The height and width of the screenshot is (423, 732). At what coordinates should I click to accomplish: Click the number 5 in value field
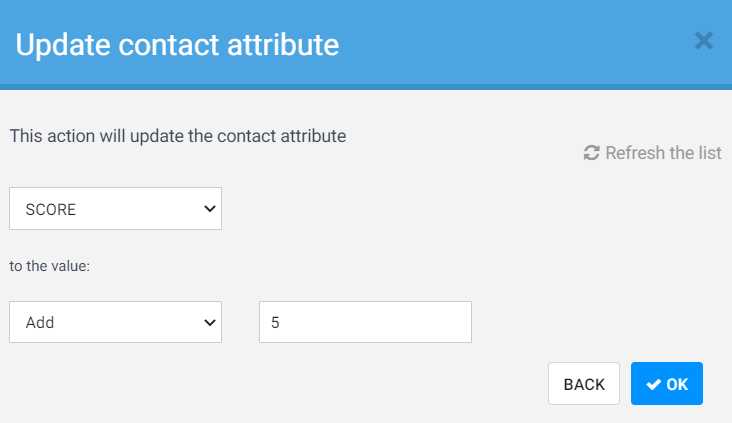pos(275,323)
